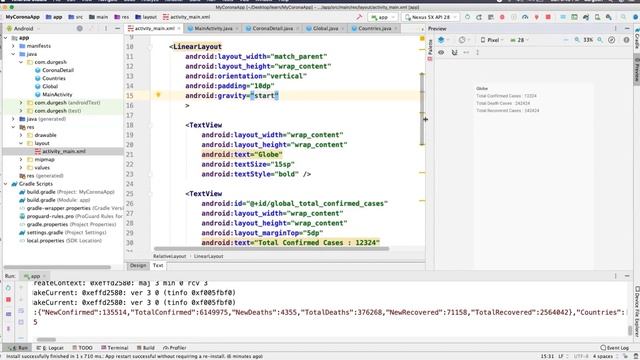Open the Profiler tool window
This screenshot has height=360, width=640.
point(175,348)
